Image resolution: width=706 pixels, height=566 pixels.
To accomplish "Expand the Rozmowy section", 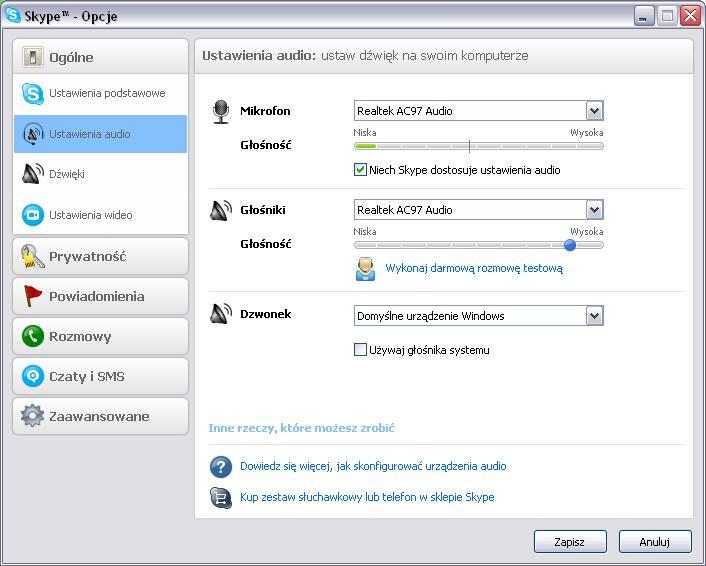I will (100, 336).
